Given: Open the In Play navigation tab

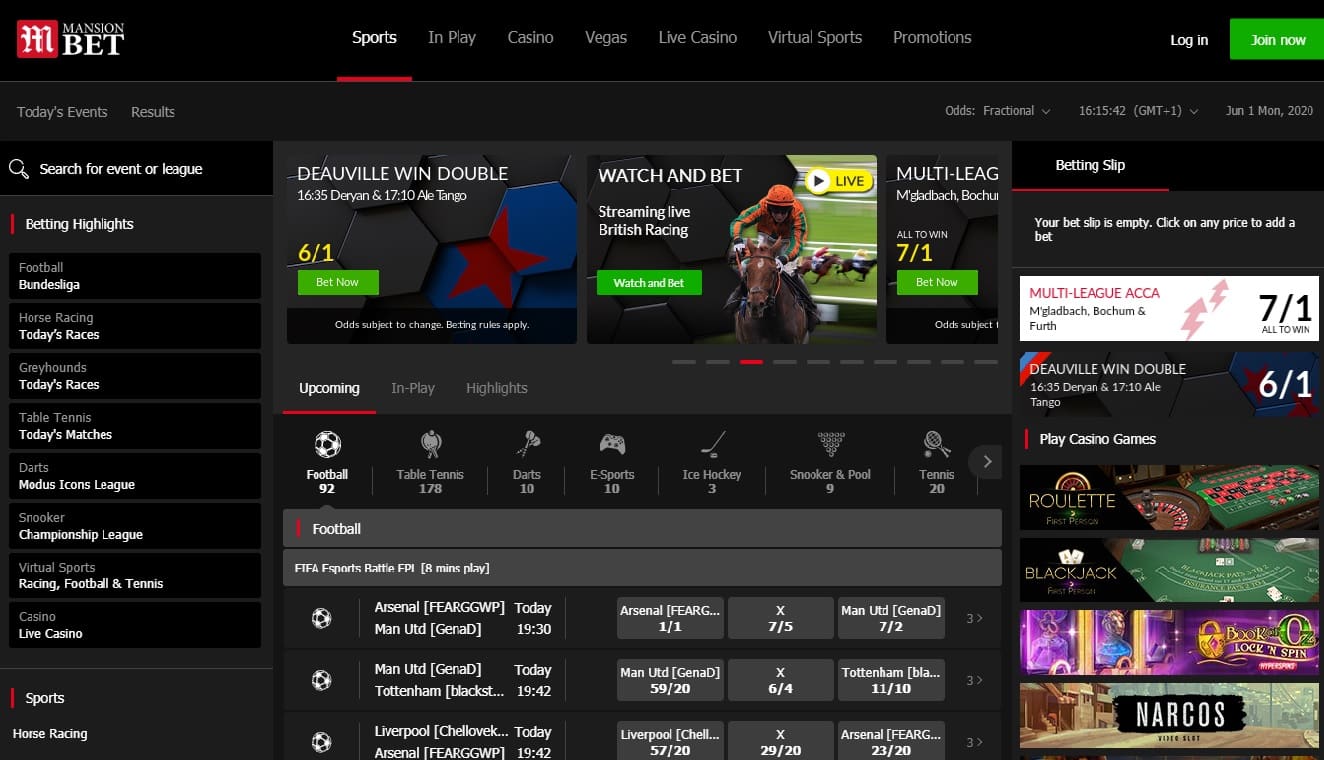Looking at the screenshot, I should click(452, 38).
